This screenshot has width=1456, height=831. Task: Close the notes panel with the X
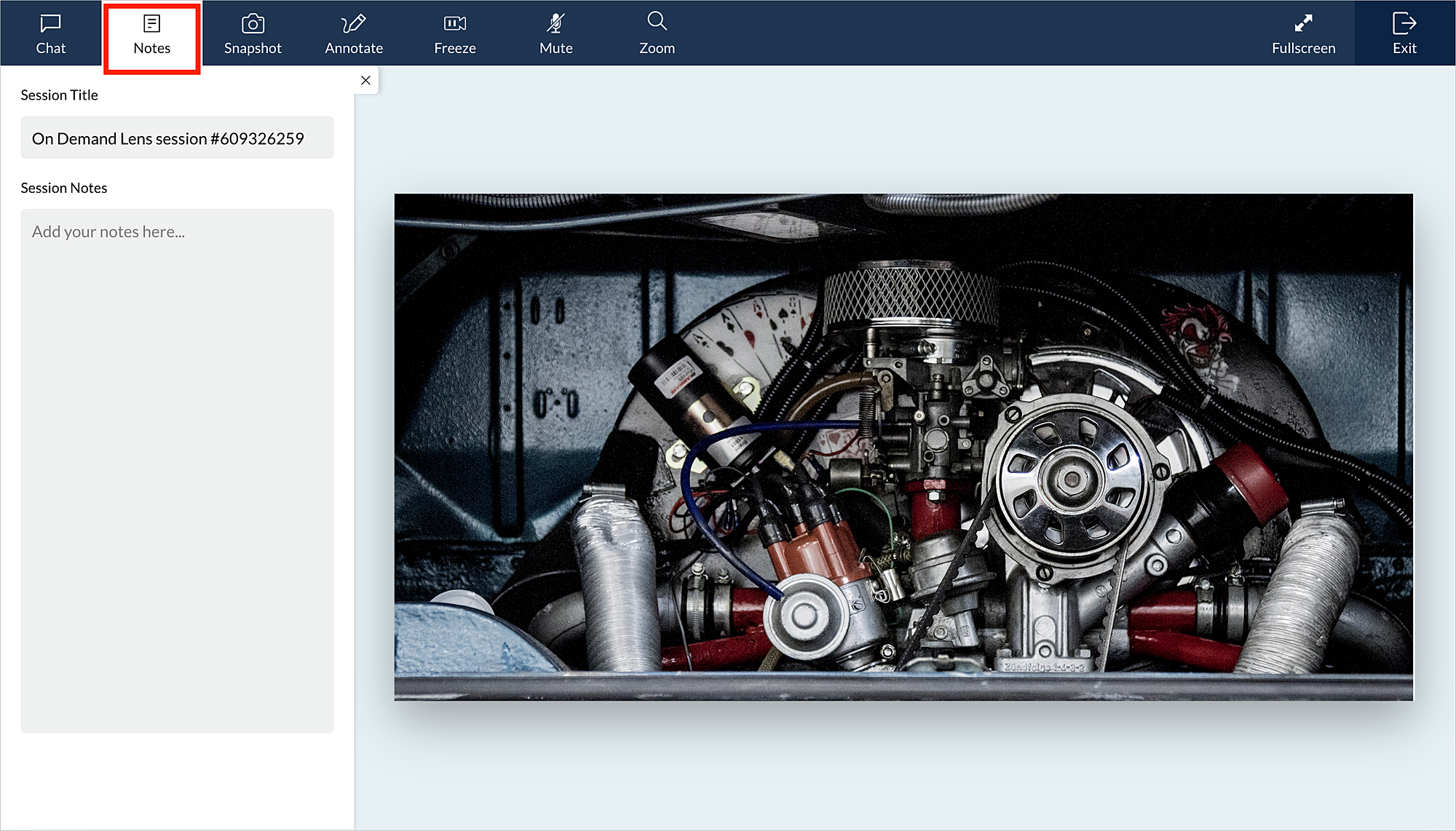365,80
